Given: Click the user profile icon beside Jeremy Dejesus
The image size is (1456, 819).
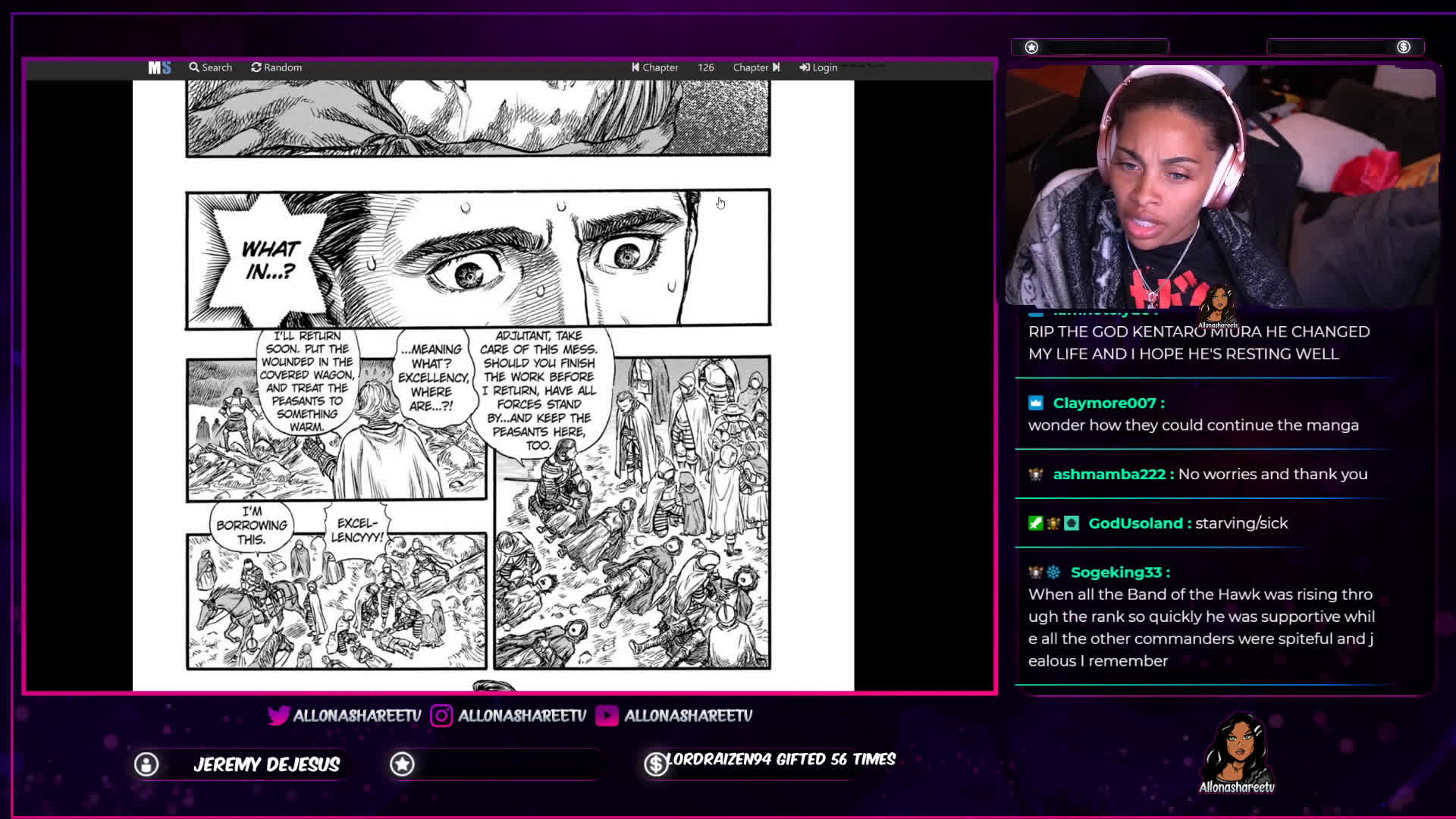Looking at the screenshot, I should (146, 764).
